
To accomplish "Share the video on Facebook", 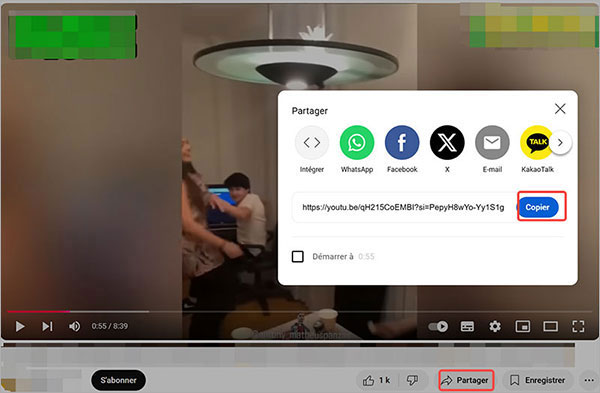I will pos(402,143).
